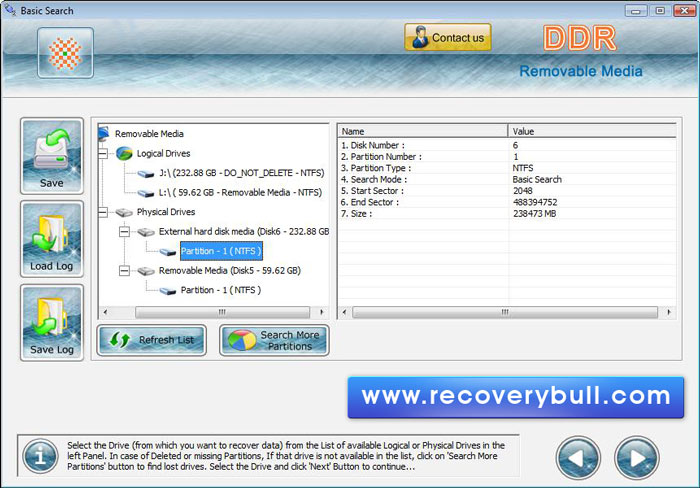Screen dimensions: 700x488
Task: Select L:\ 59.62 GB Removable Media drive
Action: point(240,192)
